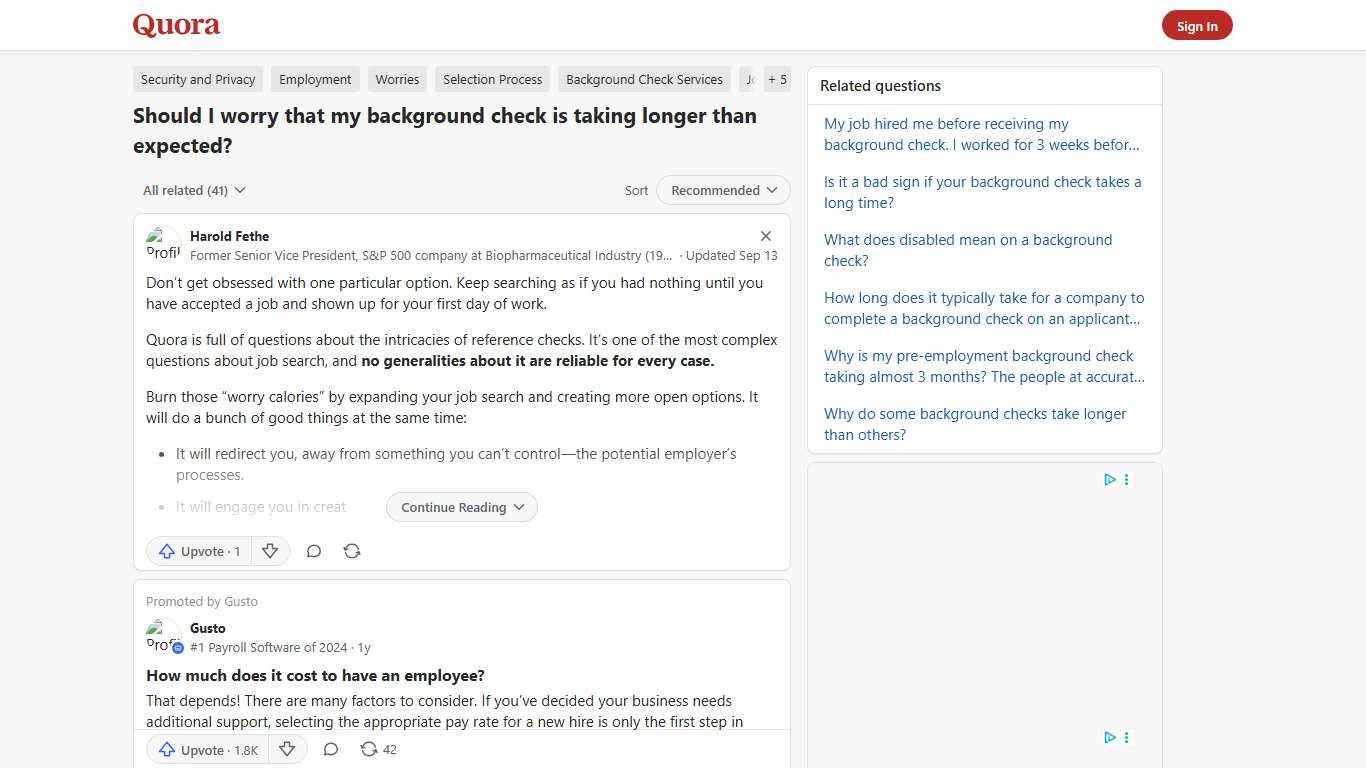The height and width of the screenshot is (768, 1366).
Task: Share Harold Fethe's answer
Action: click(x=352, y=551)
